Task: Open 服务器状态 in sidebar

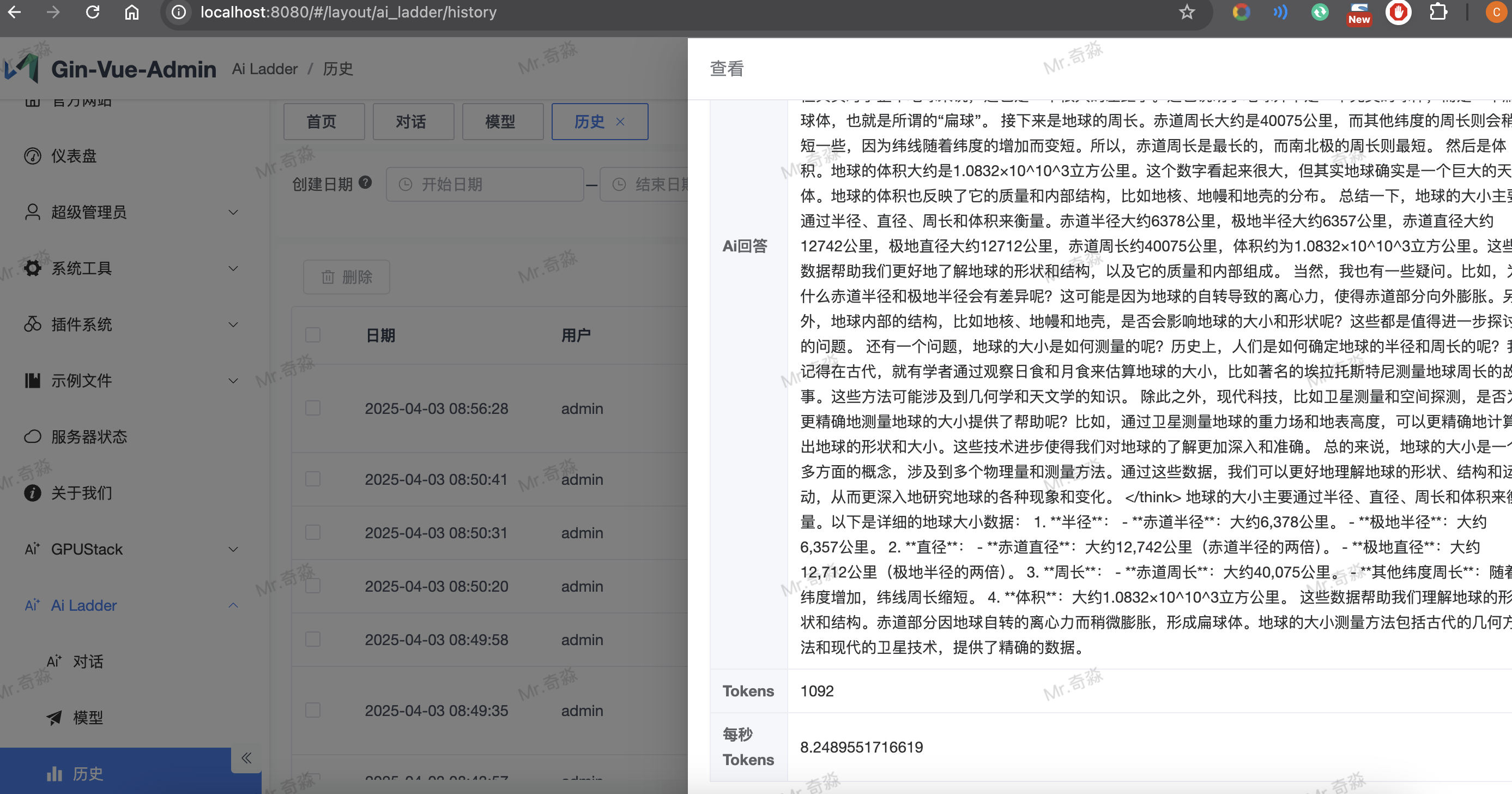Action: 89,436
